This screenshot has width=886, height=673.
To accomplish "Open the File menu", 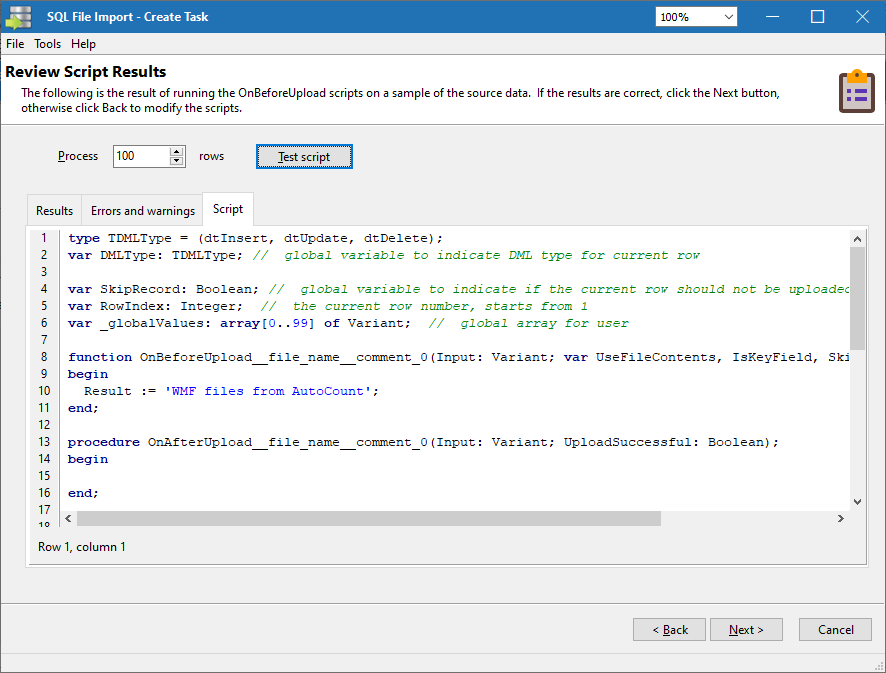I will (x=15, y=44).
